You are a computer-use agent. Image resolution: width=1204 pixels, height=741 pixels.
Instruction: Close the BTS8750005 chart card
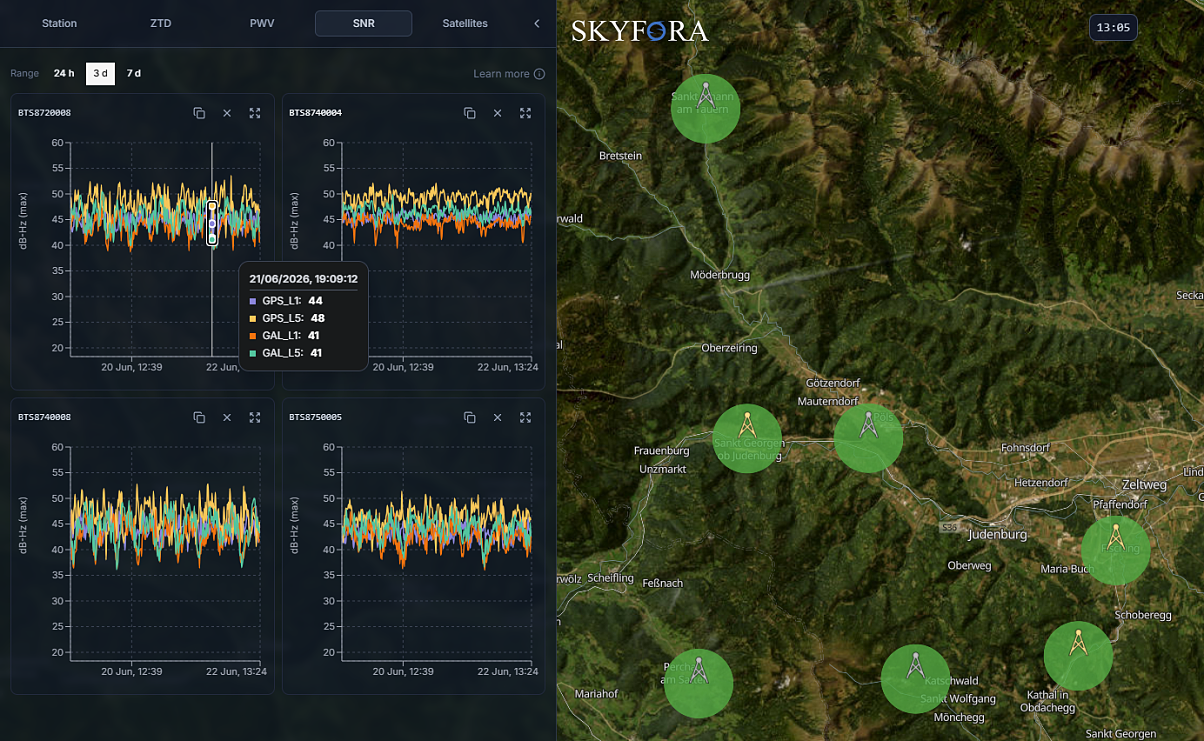point(498,417)
